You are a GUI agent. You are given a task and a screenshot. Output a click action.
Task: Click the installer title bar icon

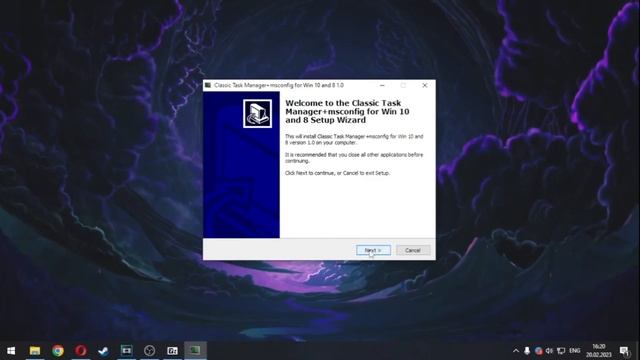(208, 85)
